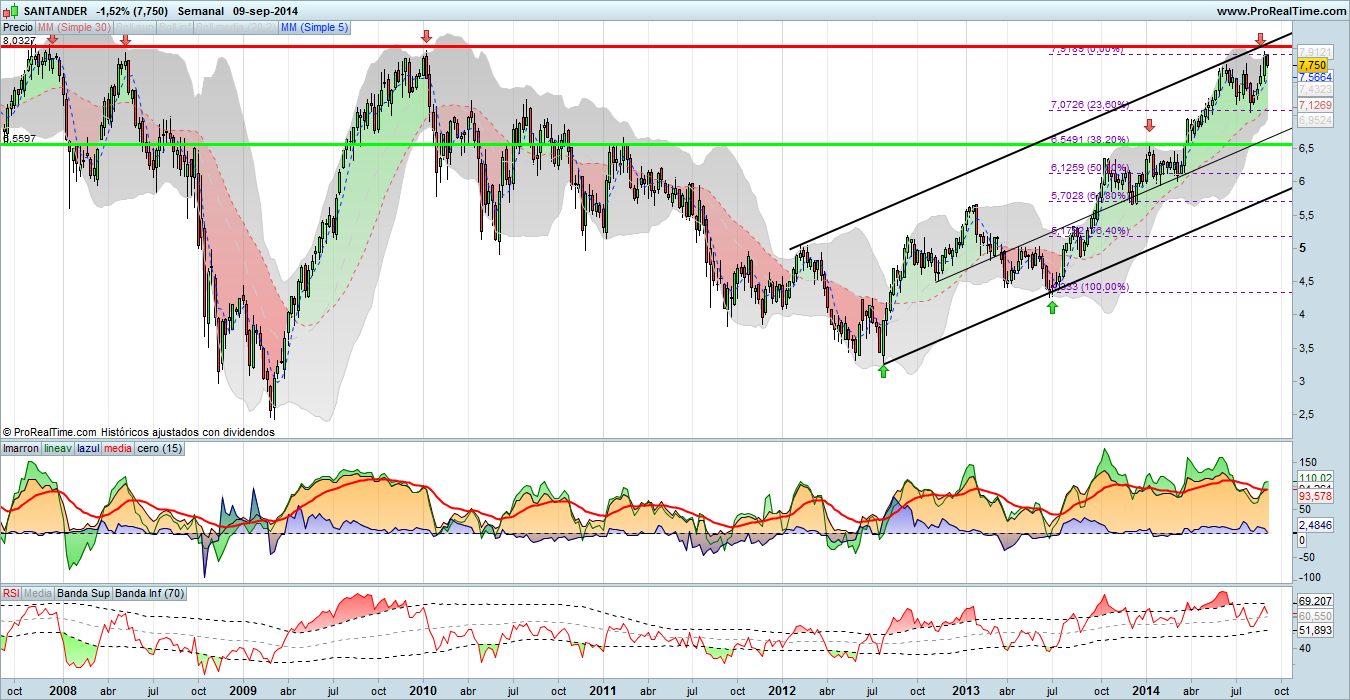Click the red 93,578 oscillator value tag
The height and width of the screenshot is (700, 1350).
(x=1315, y=496)
